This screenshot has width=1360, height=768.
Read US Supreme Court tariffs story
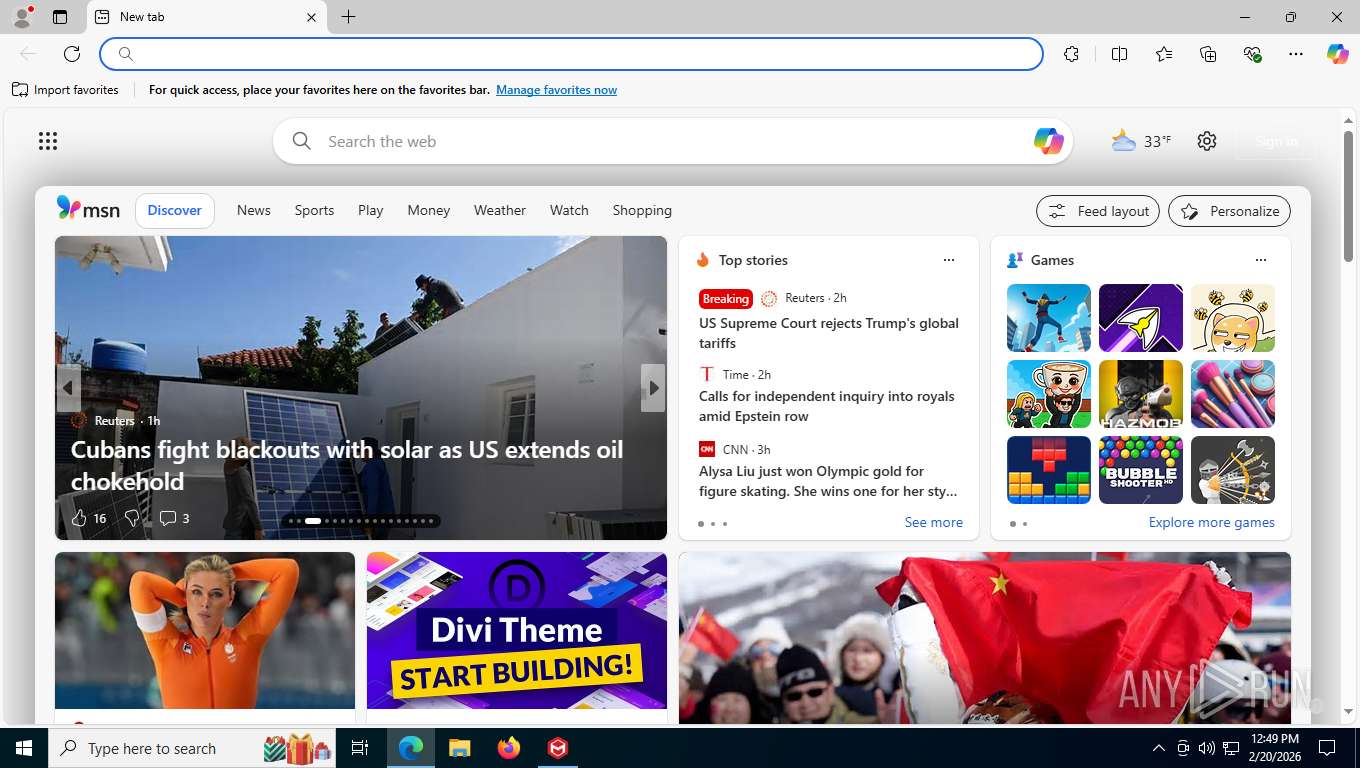pos(829,333)
